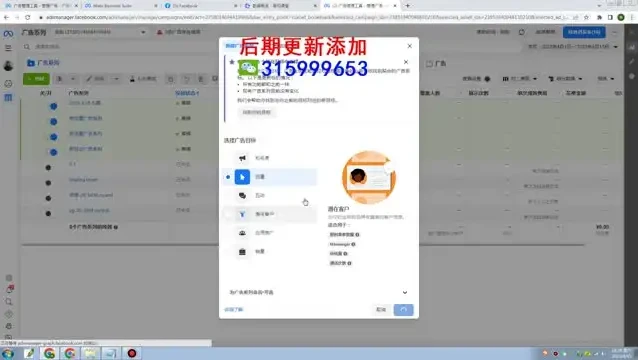
Task: Click the refresh icon in top bar
Action: click(522, 32)
